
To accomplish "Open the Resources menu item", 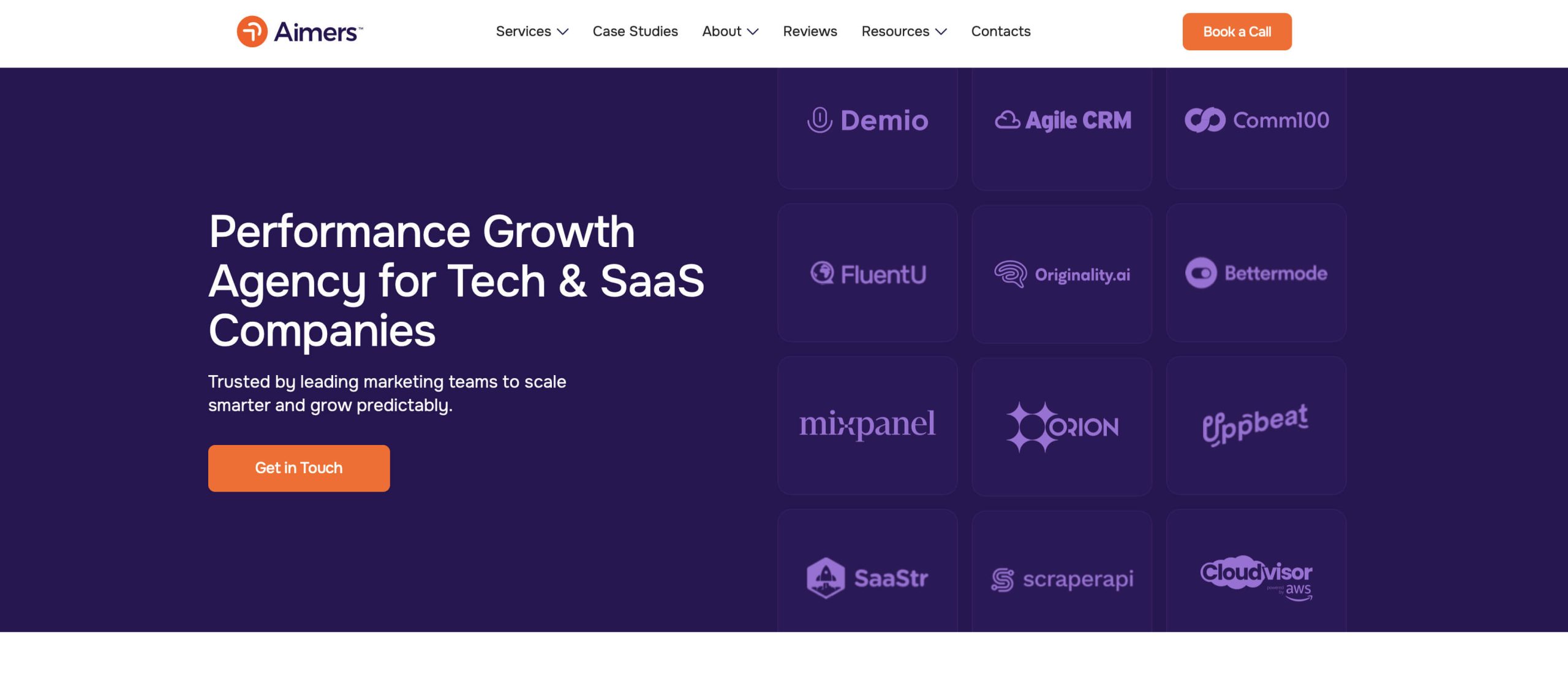I will pyautogui.click(x=895, y=31).
